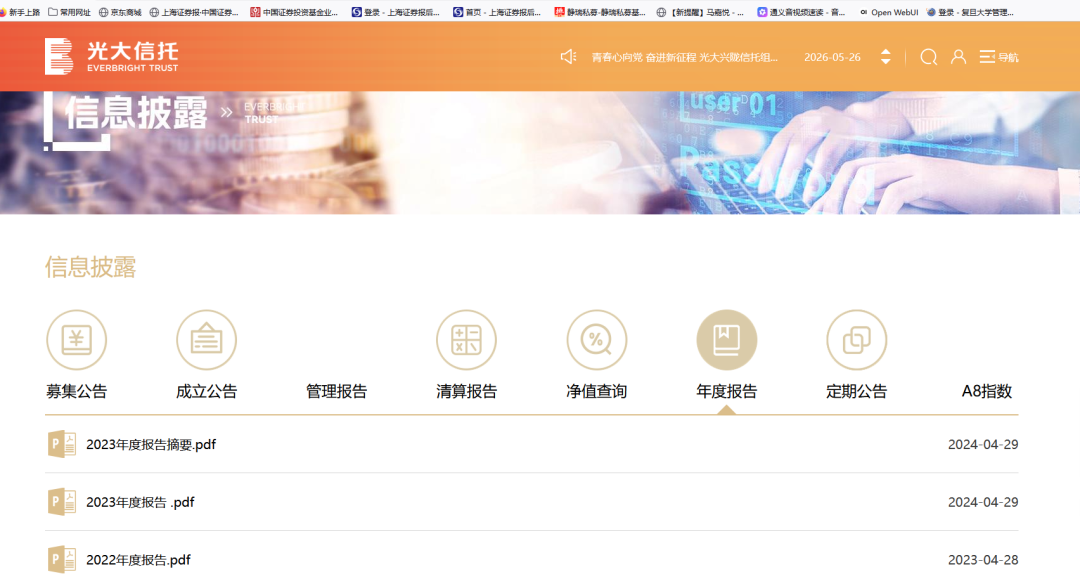Image resolution: width=1080 pixels, height=581 pixels.
Task: Switch to the 定期公告 tab label
Action: point(856,392)
